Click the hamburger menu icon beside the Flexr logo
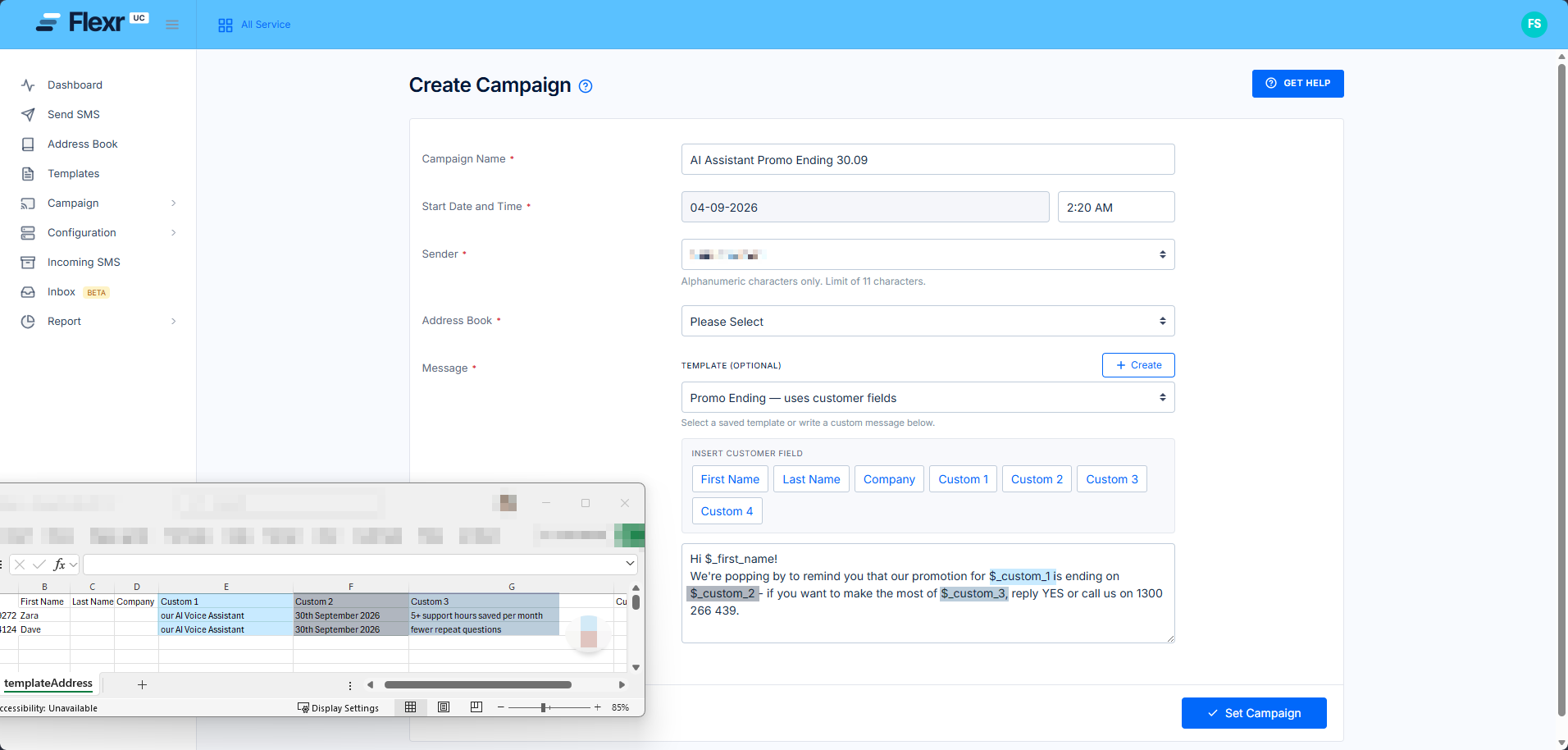This screenshot has width=1568, height=750. [x=172, y=25]
